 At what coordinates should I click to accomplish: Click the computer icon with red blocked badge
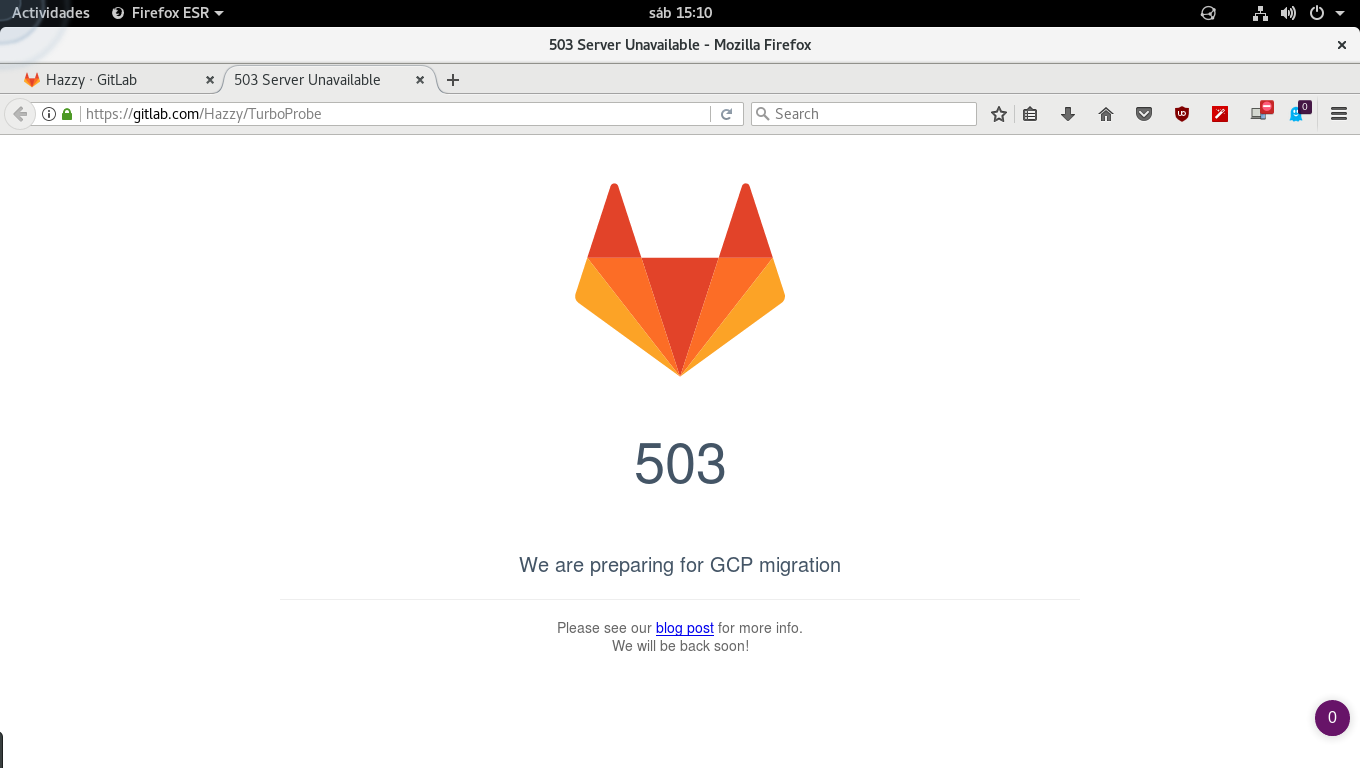pyautogui.click(x=1260, y=112)
